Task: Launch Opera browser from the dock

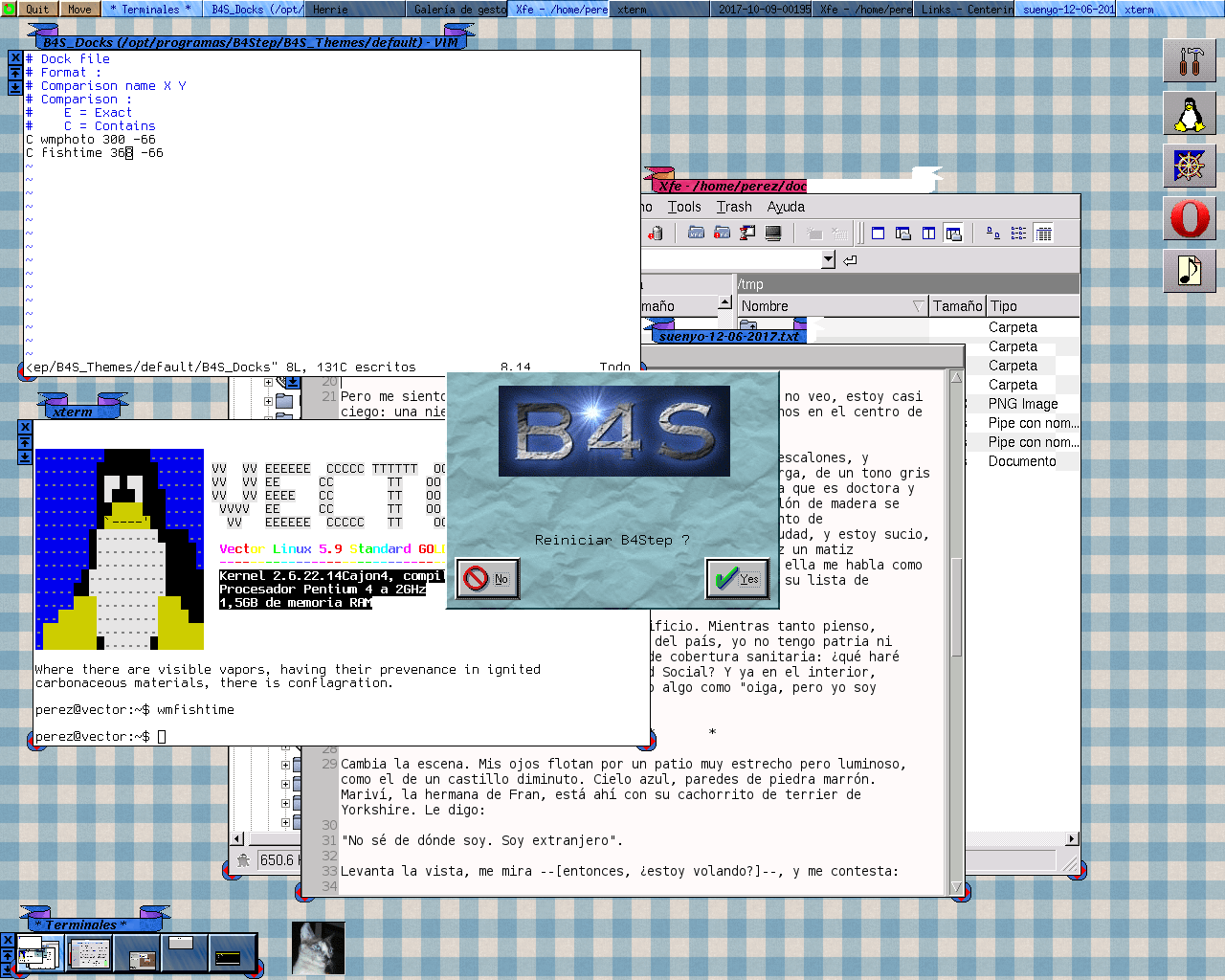Action: pos(1189,219)
